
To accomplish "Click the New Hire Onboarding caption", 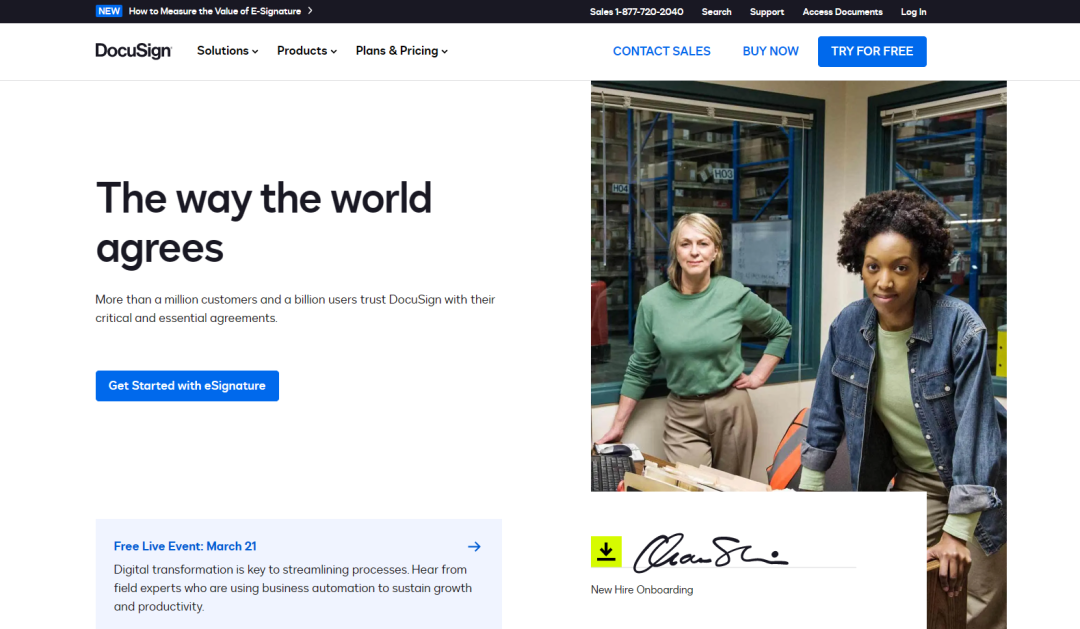I will (x=642, y=590).
